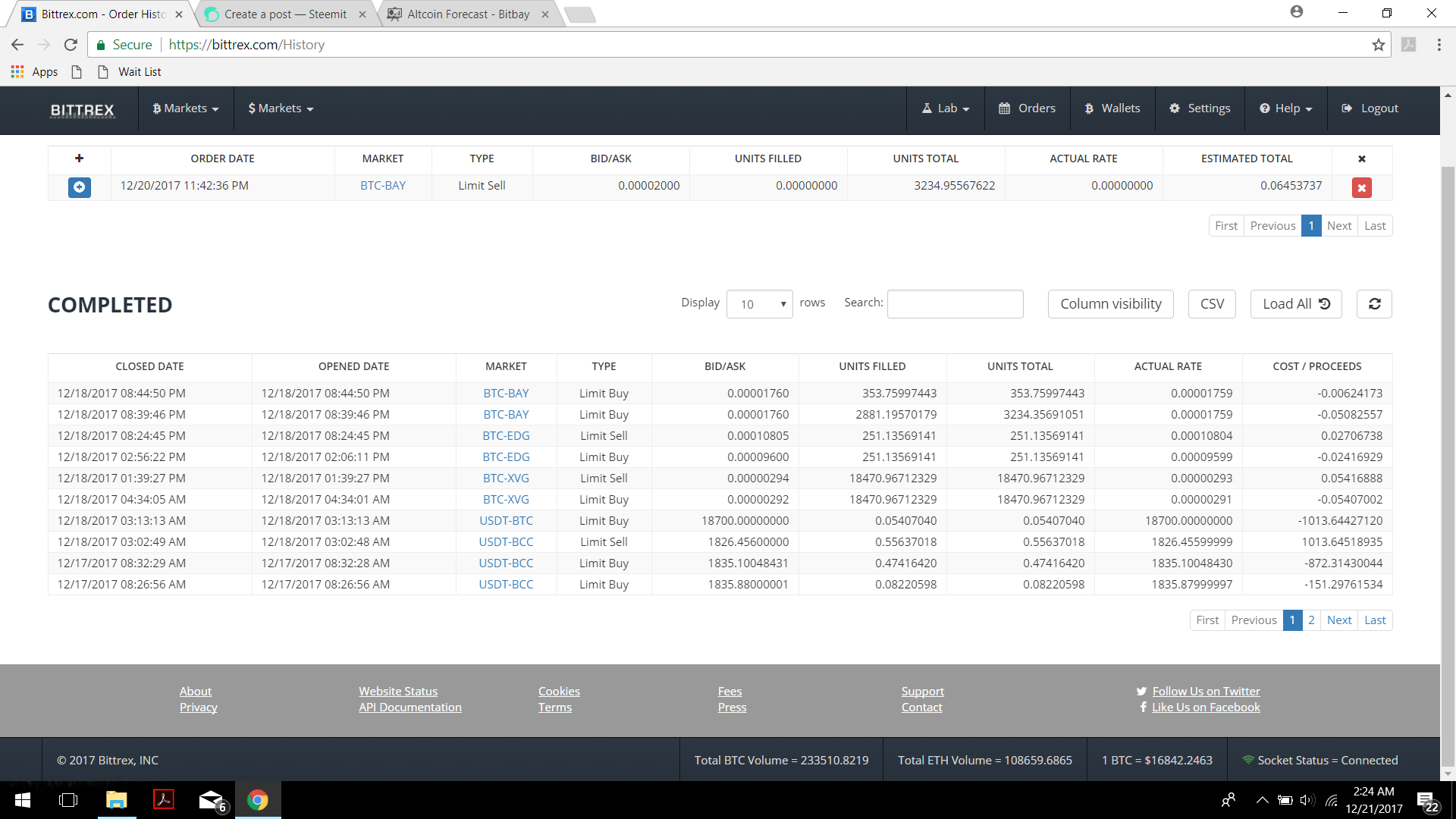1456x819 pixels.
Task: Open Support footer link
Action: tap(923, 692)
